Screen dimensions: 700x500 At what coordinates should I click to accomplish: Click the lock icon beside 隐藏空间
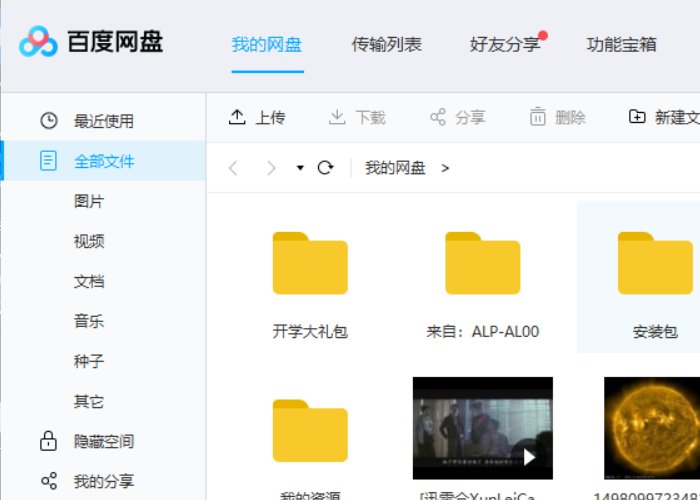(x=48, y=441)
